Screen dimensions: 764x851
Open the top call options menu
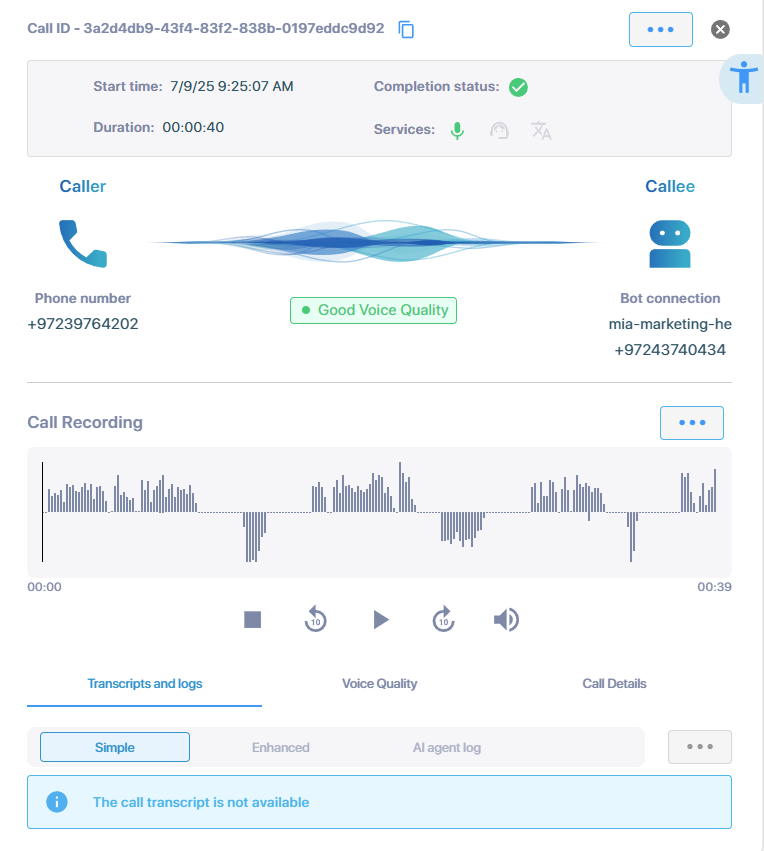660,29
